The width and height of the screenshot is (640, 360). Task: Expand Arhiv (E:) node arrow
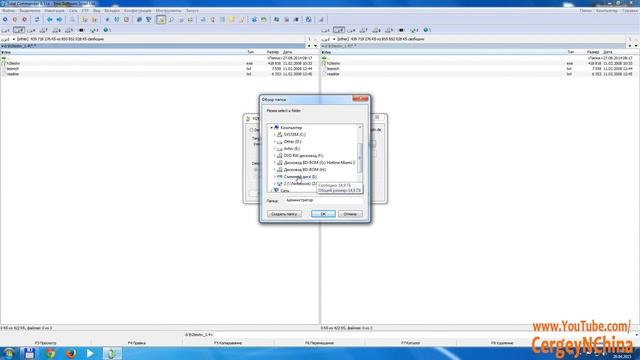click(x=275, y=149)
